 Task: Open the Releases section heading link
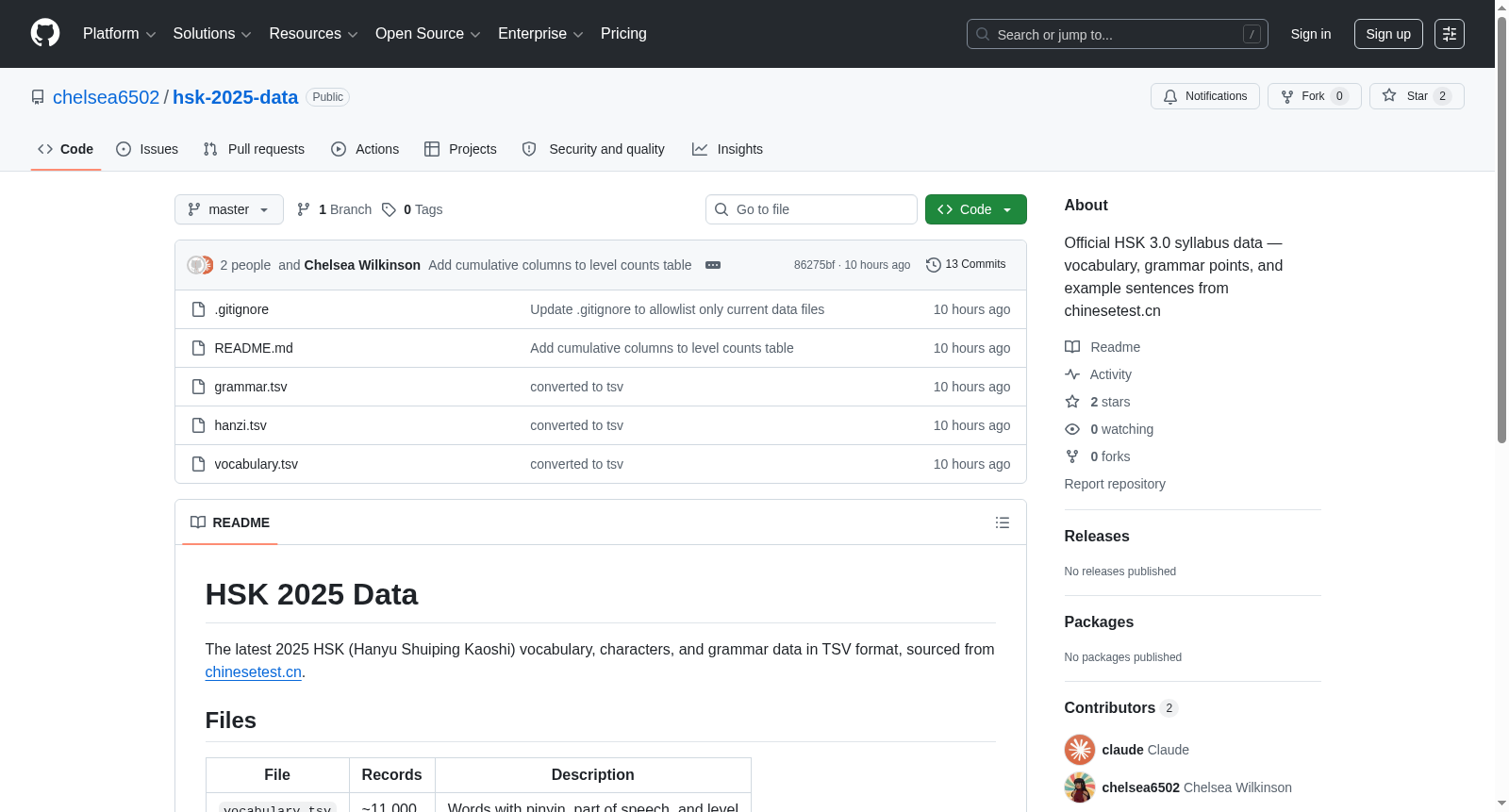pyautogui.click(x=1097, y=536)
